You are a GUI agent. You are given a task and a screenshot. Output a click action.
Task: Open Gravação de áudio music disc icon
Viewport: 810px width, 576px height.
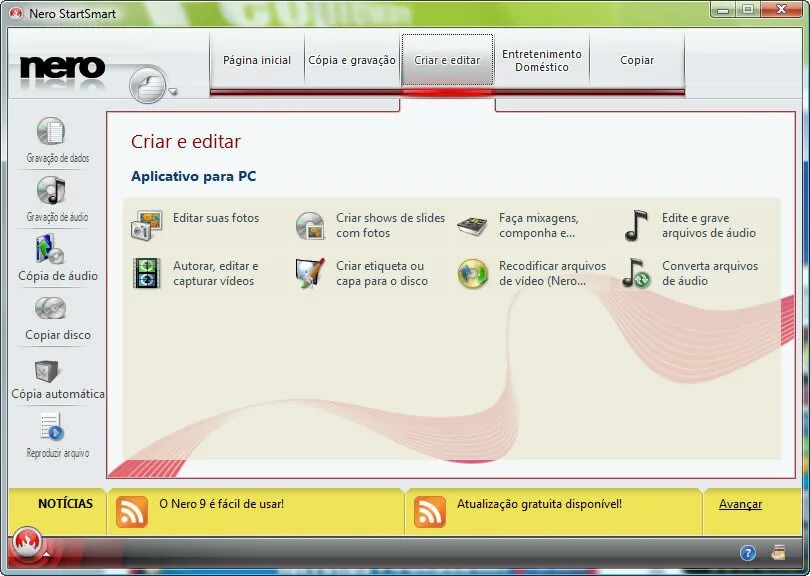coord(51,190)
